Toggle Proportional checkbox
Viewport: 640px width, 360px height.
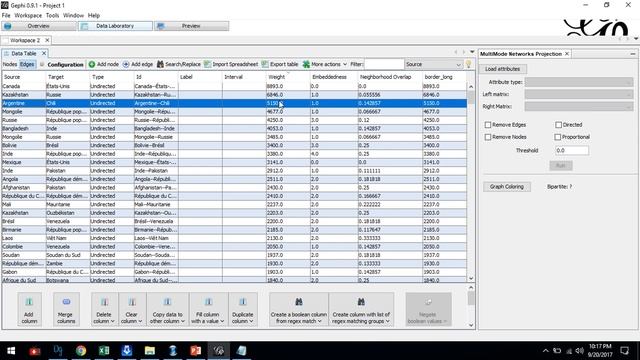[558, 137]
